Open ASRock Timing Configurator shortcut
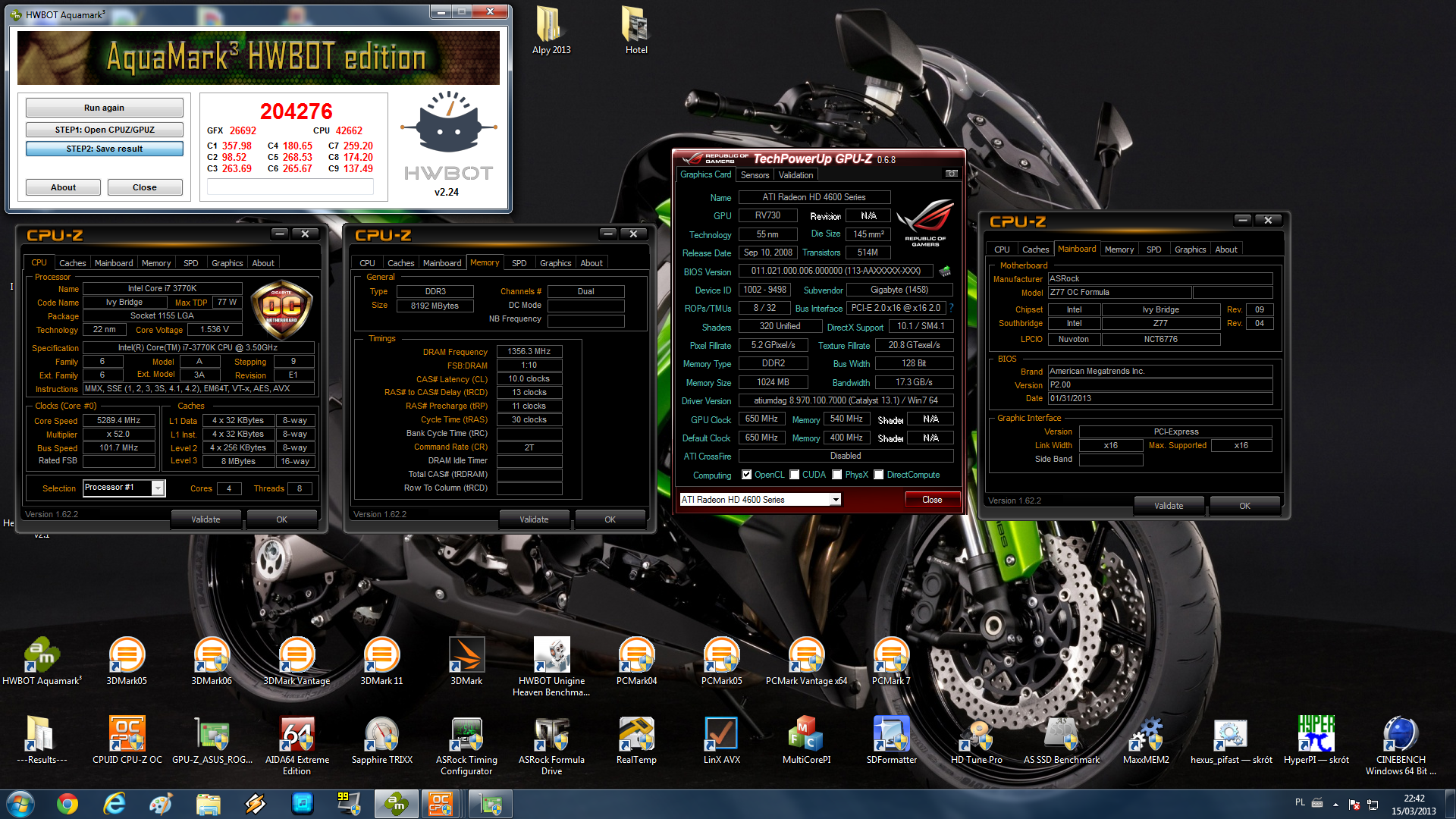 (466, 745)
